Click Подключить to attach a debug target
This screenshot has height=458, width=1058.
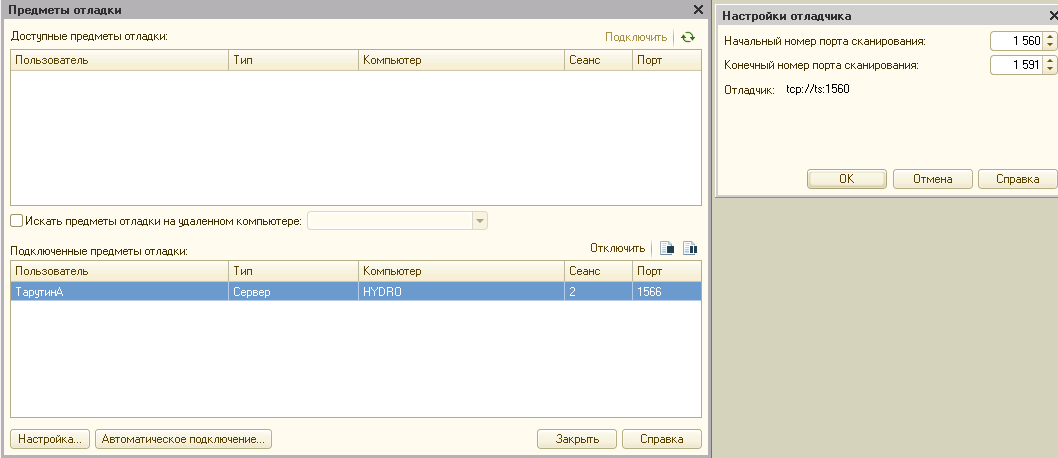coord(635,37)
